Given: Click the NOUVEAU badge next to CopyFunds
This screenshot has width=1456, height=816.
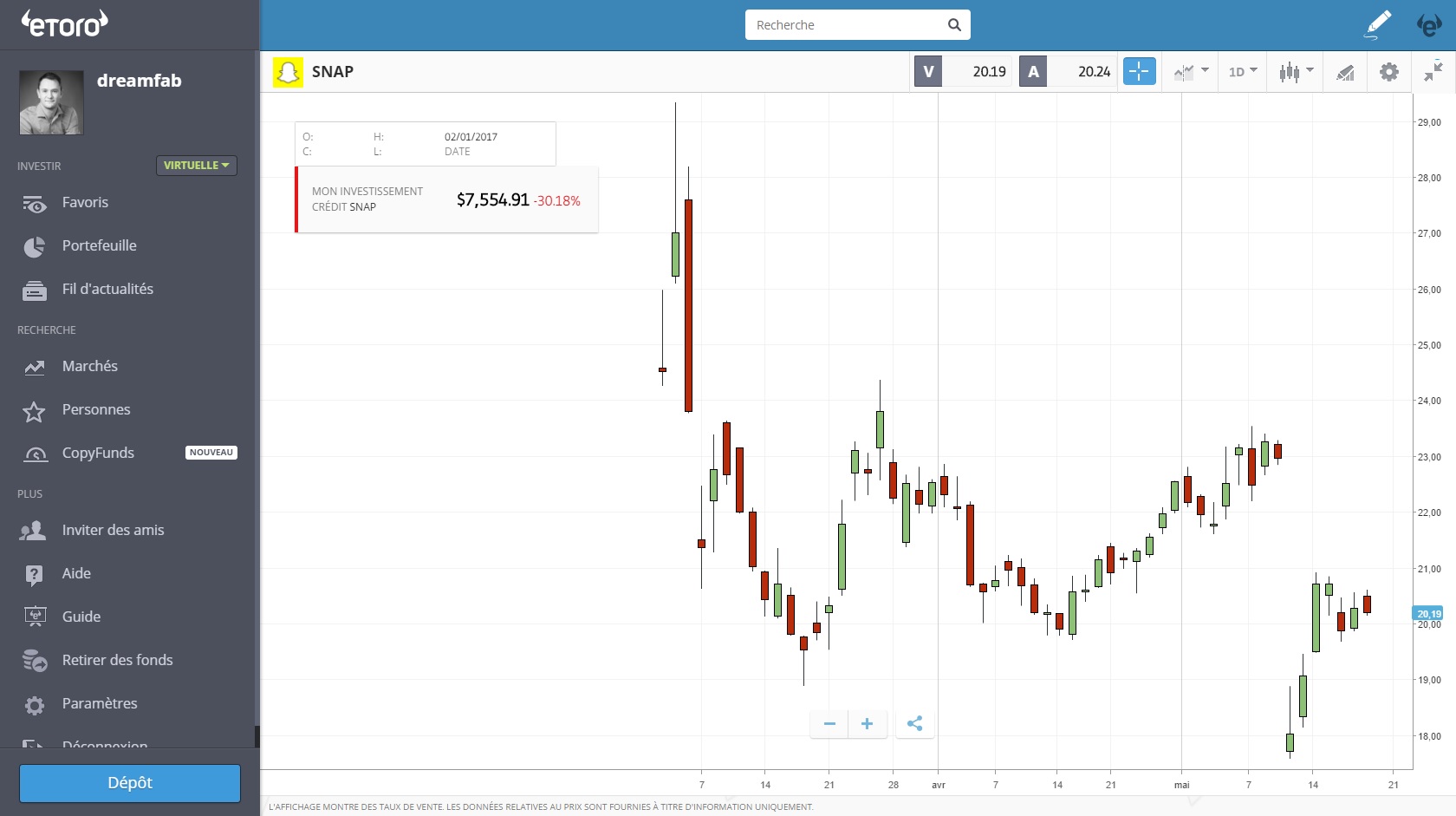Looking at the screenshot, I should click(x=211, y=453).
